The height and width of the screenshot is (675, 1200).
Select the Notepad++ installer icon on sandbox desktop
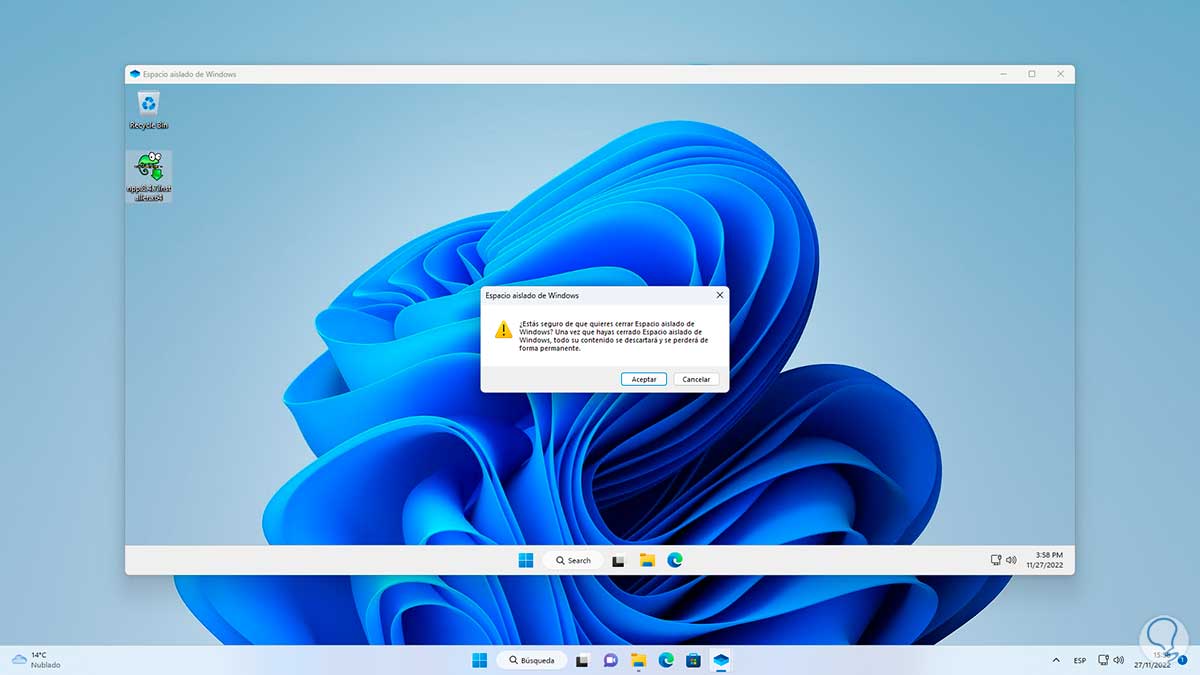149,176
